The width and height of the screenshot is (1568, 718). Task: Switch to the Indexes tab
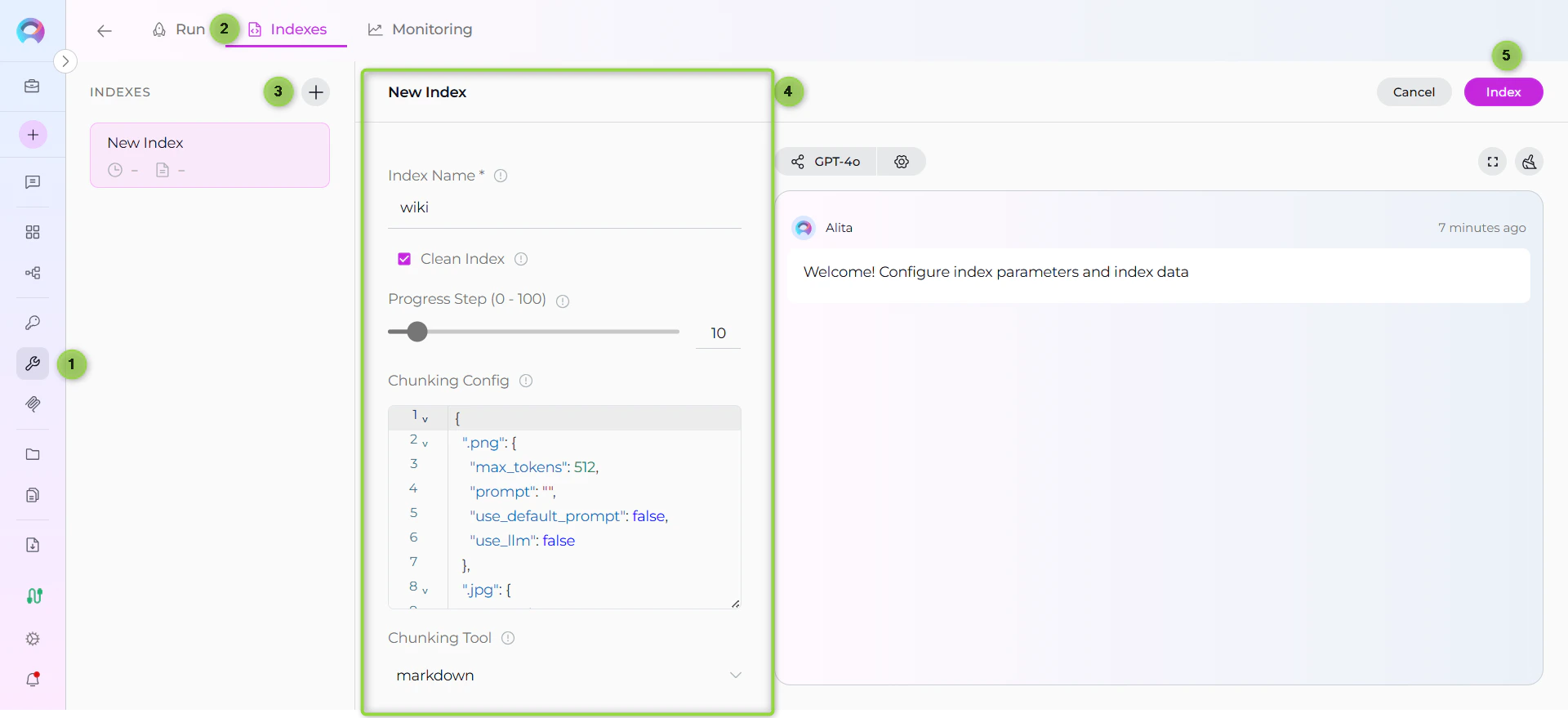(287, 29)
